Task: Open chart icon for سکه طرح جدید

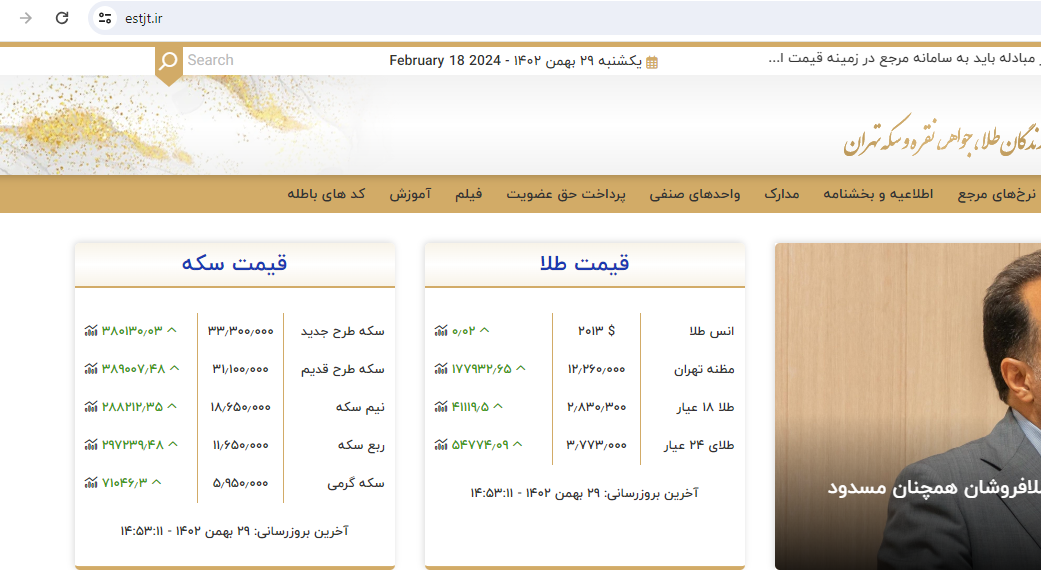Action: pos(91,331)
